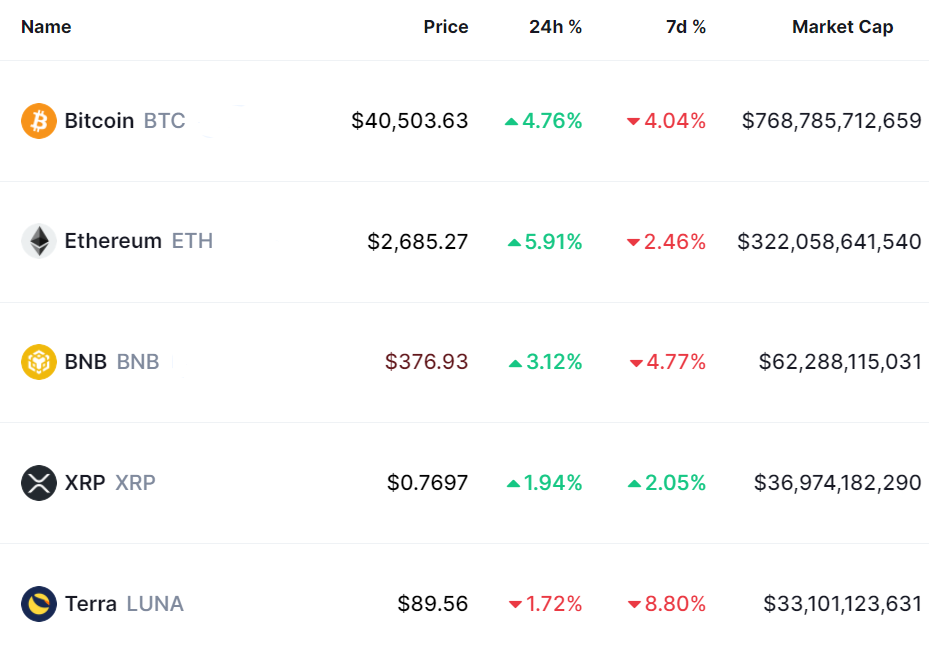Click XRP's green 7d up arrow
This screenshot has height=658, width=937.
(x=634, y=484)
